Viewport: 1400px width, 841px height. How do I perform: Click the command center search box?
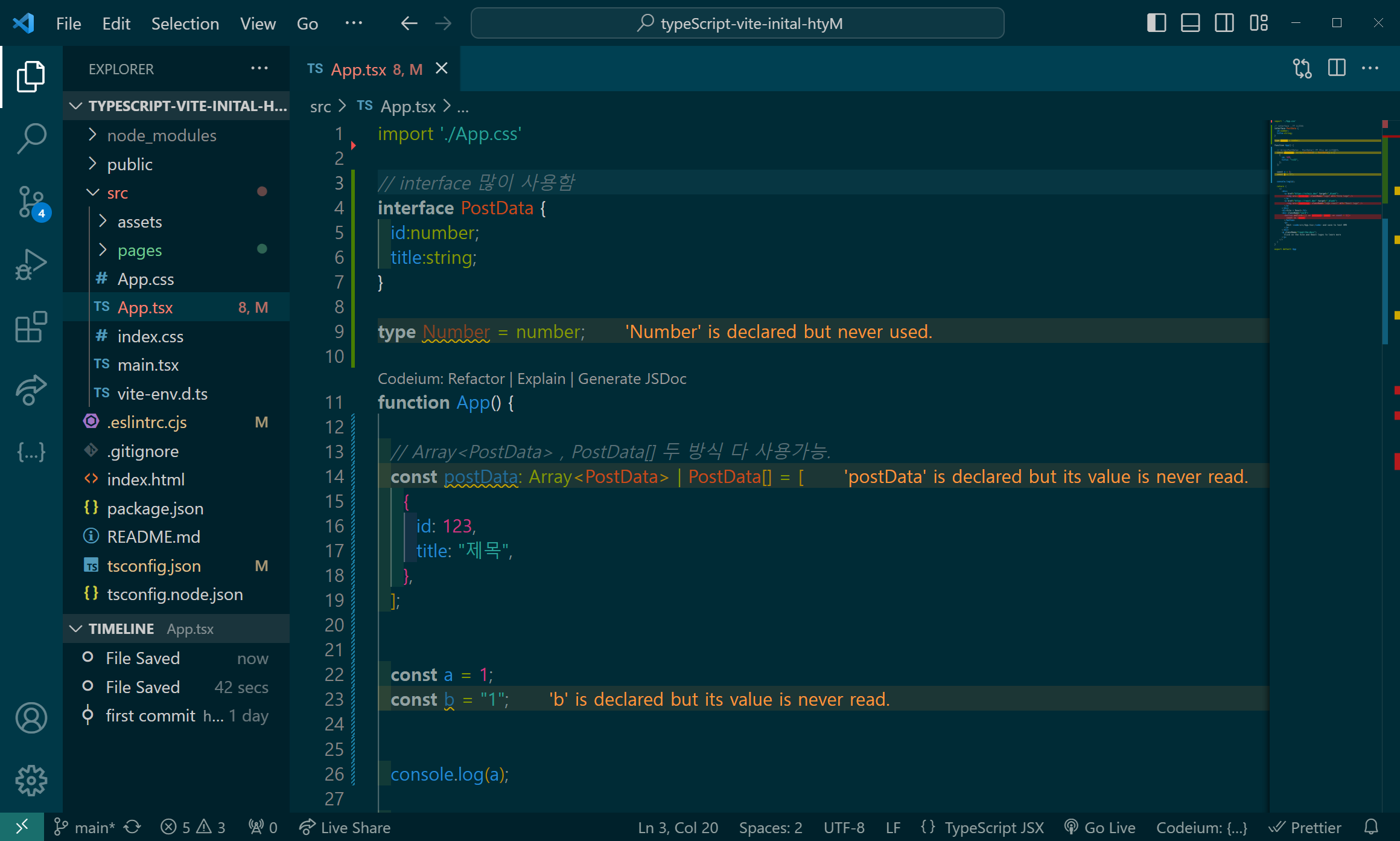tap(737, 23)
